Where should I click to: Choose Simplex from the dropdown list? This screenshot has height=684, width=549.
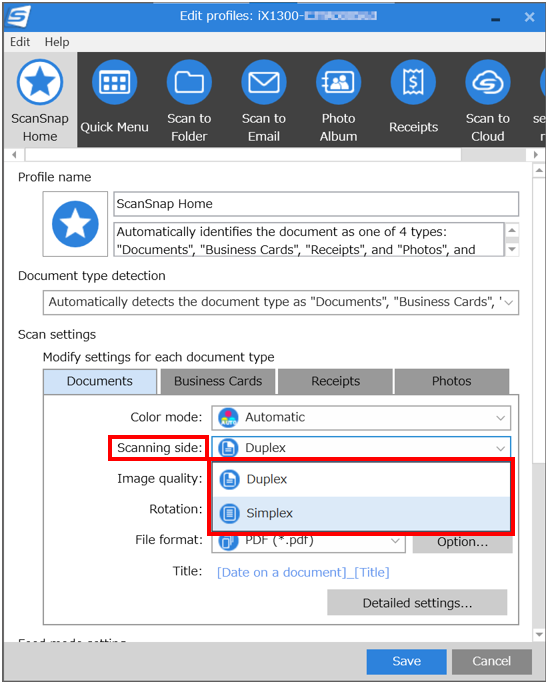(x=361, y=513)
